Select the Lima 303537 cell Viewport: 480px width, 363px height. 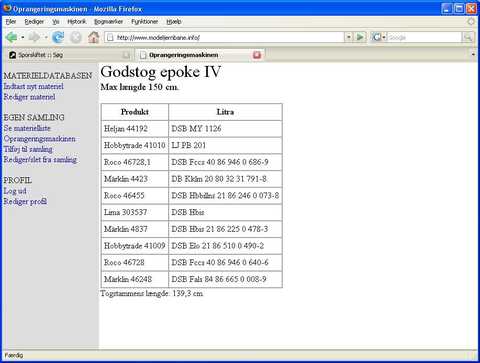[x=135, y=212]
